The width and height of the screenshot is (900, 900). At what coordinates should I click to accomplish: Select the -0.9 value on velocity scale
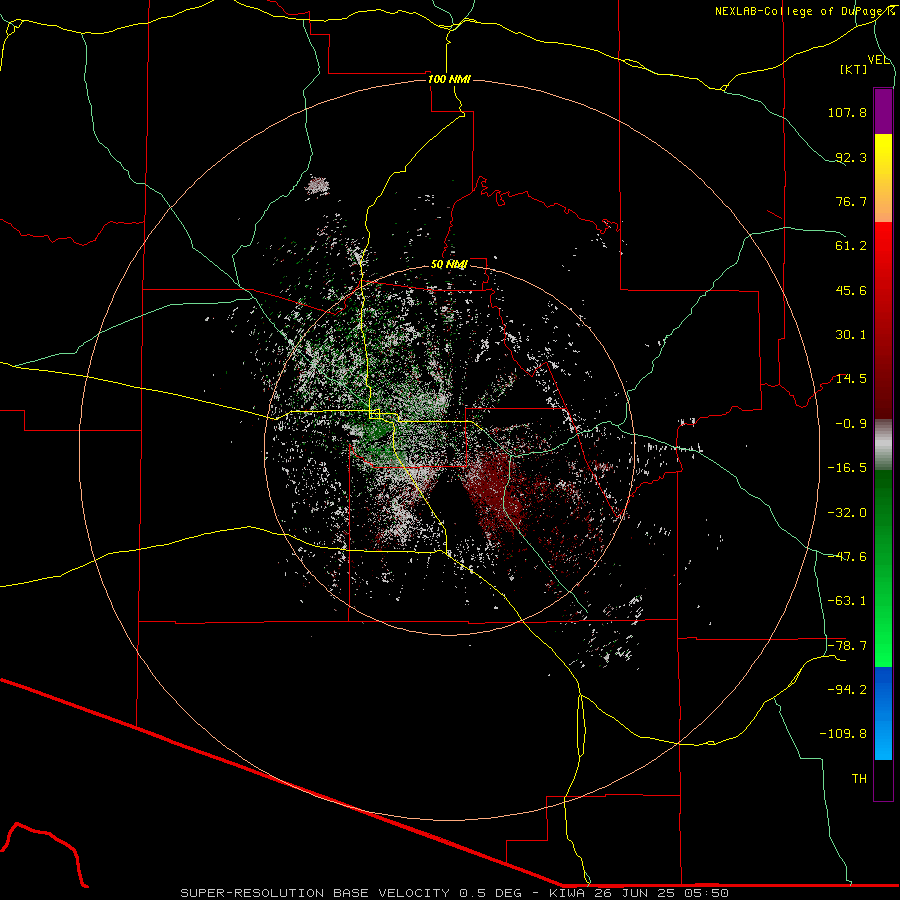coord(851,424)
